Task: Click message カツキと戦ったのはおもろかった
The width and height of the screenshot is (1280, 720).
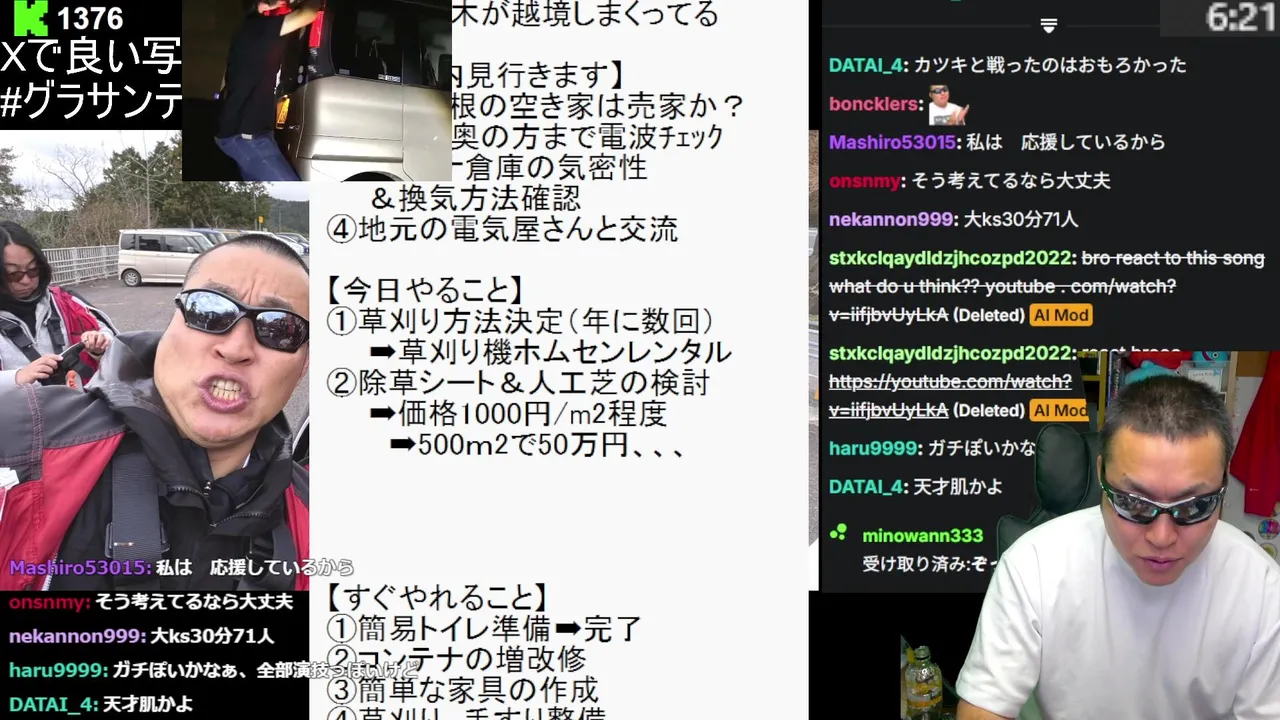Action: tap(1050, 65)
